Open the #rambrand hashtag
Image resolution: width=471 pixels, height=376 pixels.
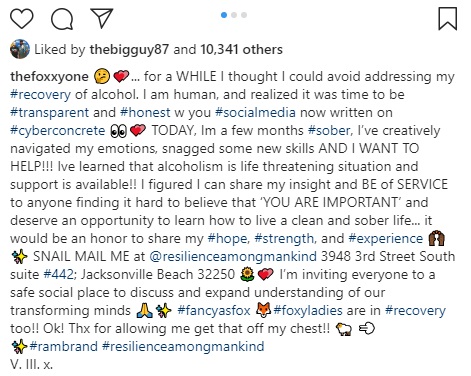click(x=63, y=347)
